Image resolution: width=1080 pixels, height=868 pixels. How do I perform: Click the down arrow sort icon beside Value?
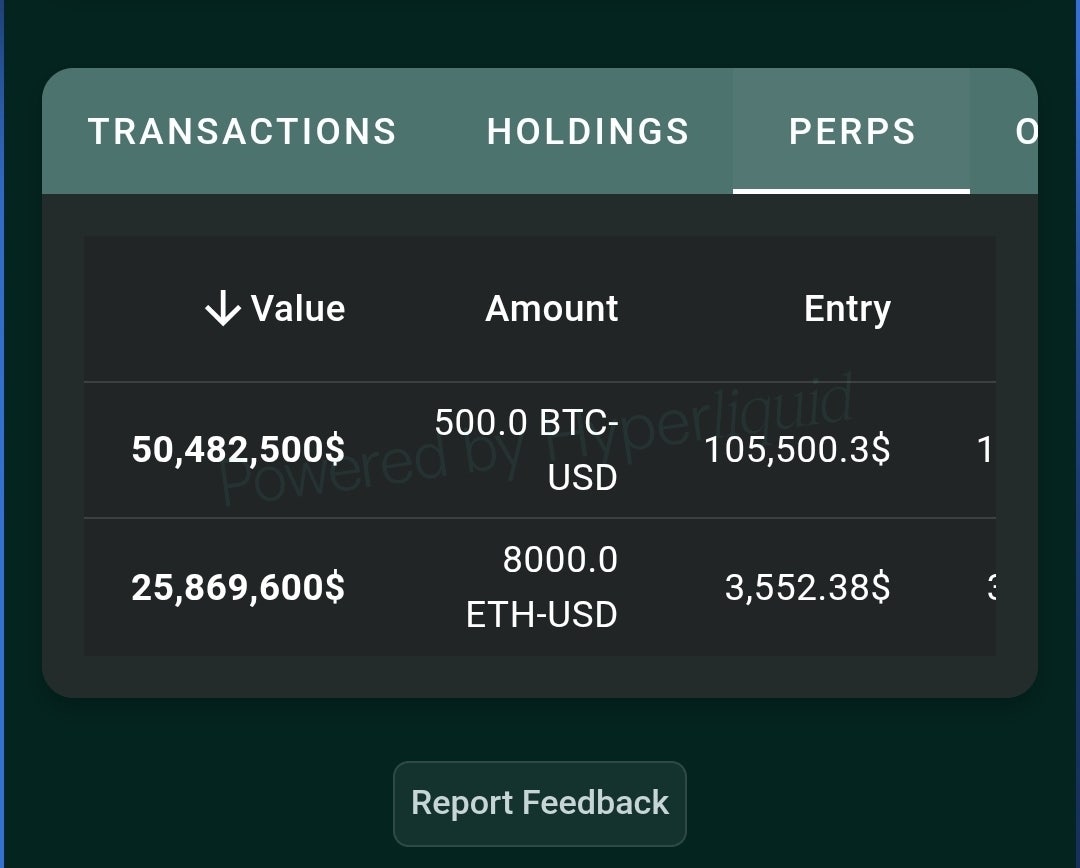pos(222,309)
